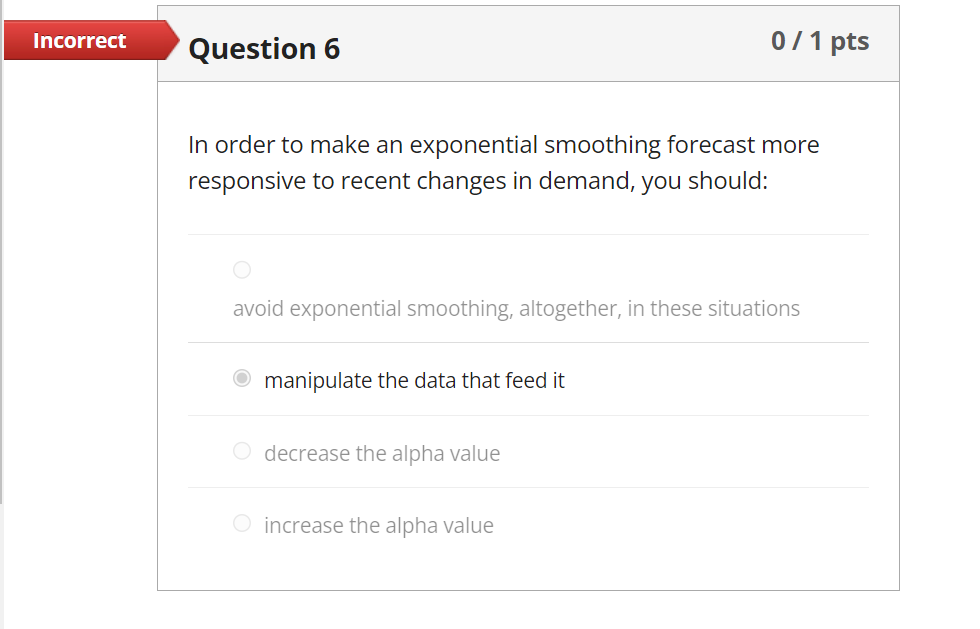Click the answer text 'increase the alpha value'
Image resolution: width=980 pixels, height=629 pixels.
pos(377,524)
